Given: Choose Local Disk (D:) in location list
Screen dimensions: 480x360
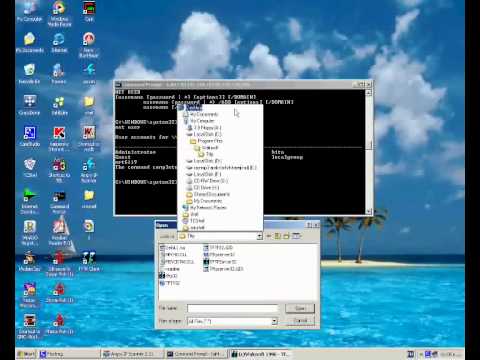Looking at the screenshot, I should tap(204, 161).
